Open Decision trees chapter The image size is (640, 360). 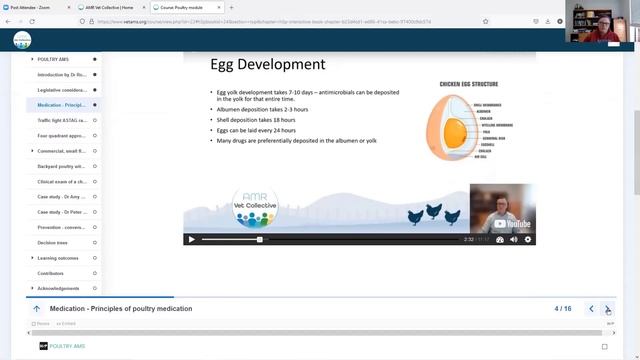click(x=52, y=243)
